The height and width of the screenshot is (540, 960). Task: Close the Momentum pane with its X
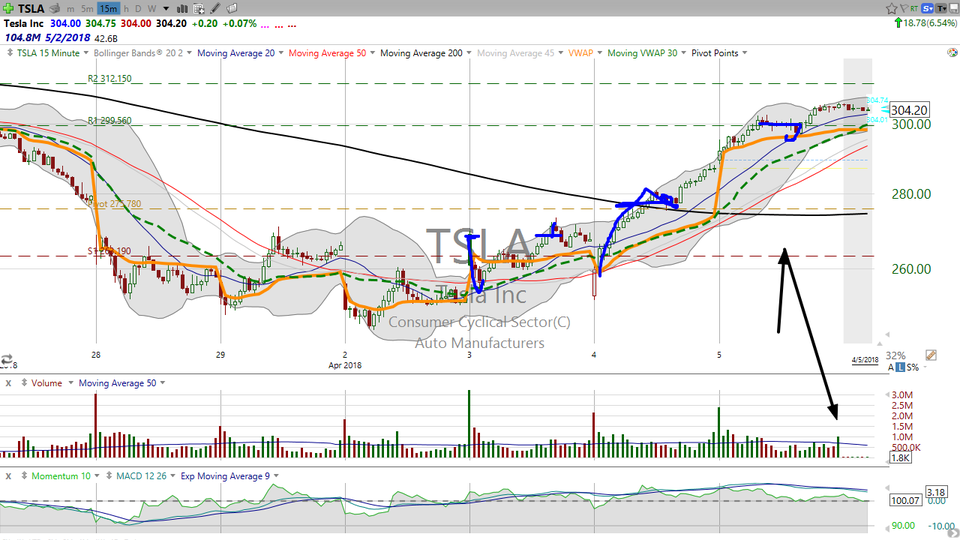point(9,476)
